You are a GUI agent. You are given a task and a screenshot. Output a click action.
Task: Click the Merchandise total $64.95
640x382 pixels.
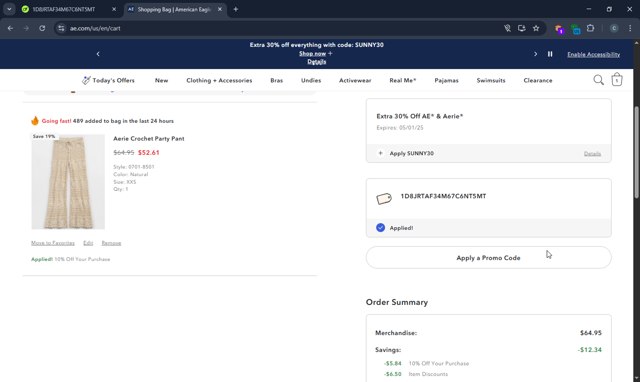591,333
